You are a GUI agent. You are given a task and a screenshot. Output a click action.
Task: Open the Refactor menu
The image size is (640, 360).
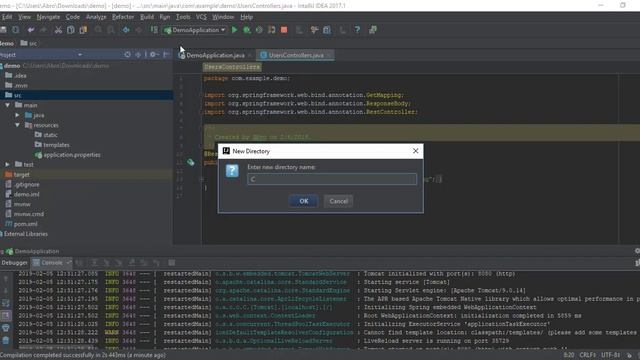tap(123, 17)
